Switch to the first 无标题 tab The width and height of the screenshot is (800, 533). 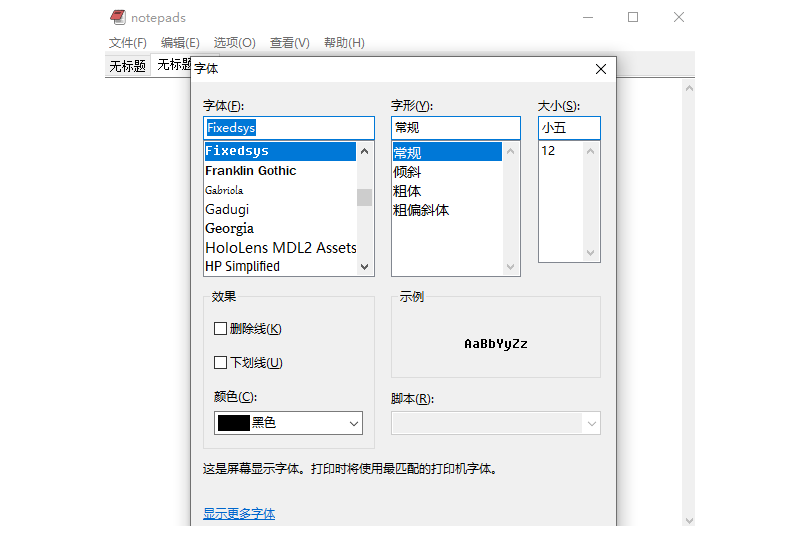128,66
